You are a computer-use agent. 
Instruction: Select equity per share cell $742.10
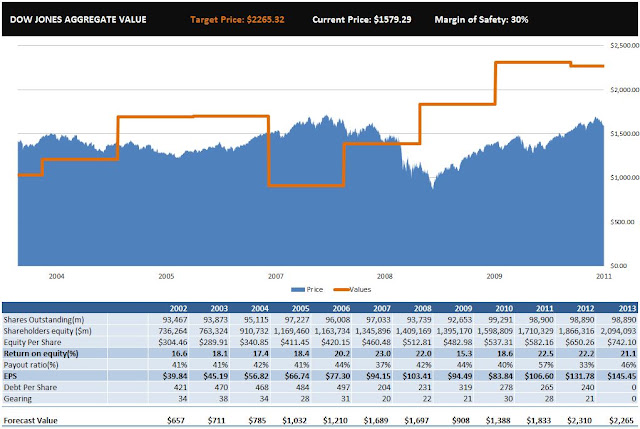click(x=622, y=342)
